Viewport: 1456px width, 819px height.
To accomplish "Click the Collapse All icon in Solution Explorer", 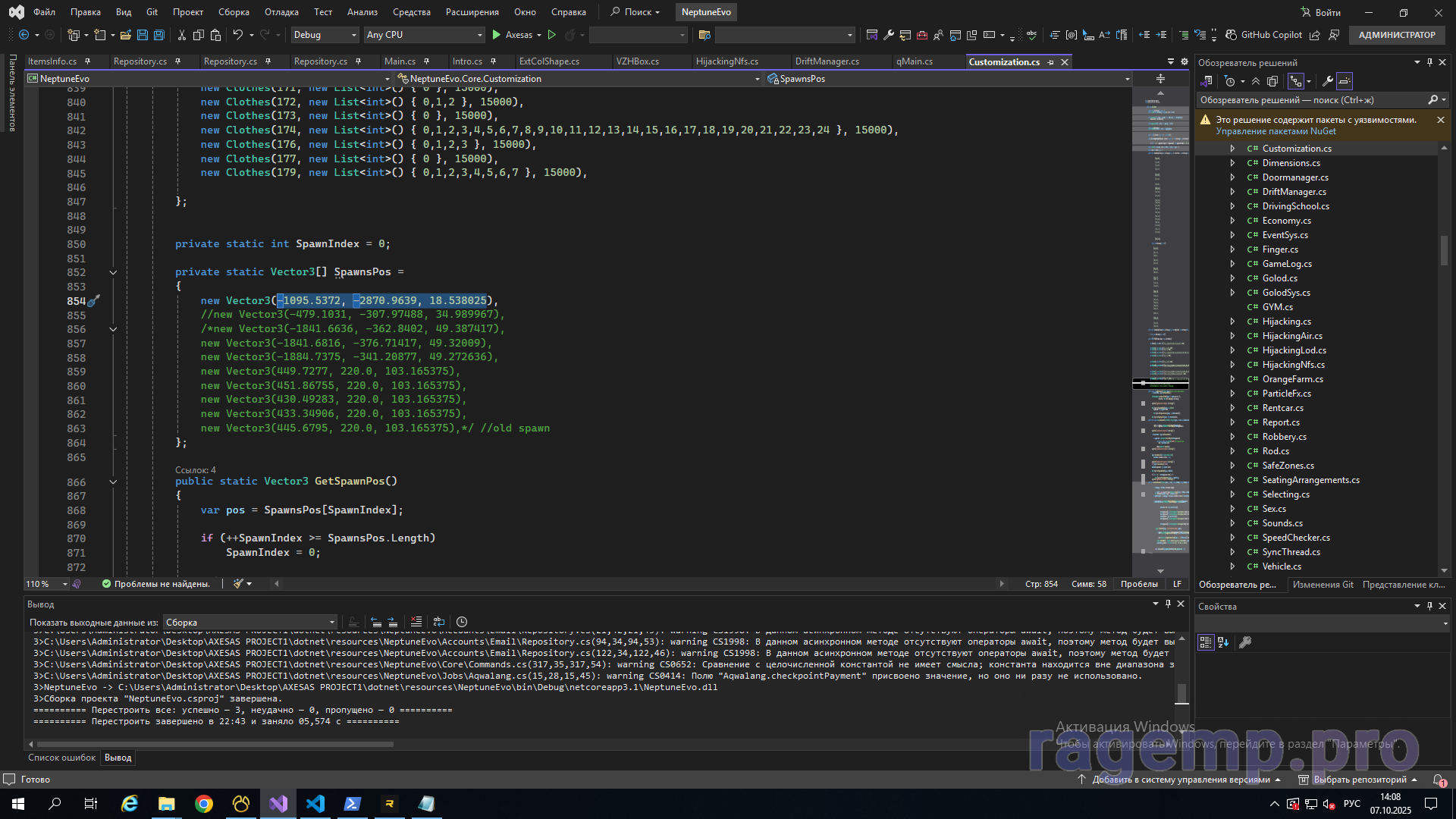I will click(x=1256, y=81).
